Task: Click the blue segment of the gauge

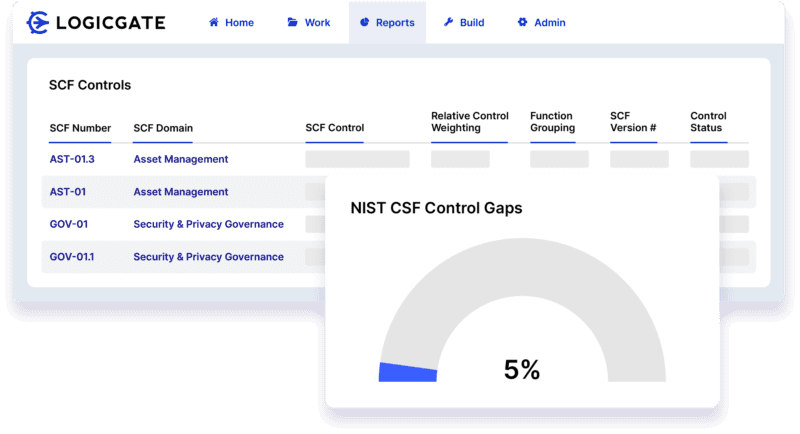Action: (x=407, y=372)
